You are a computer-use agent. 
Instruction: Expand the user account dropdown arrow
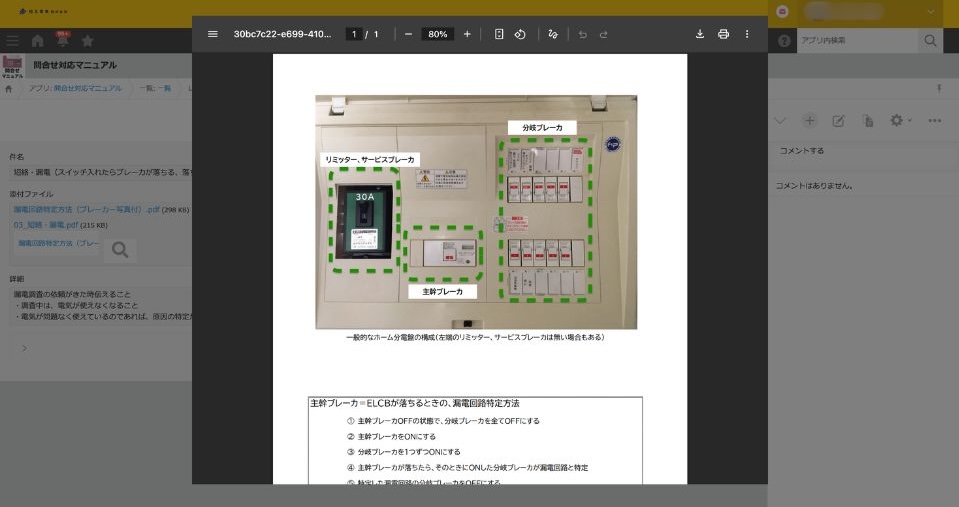[932, 11]
